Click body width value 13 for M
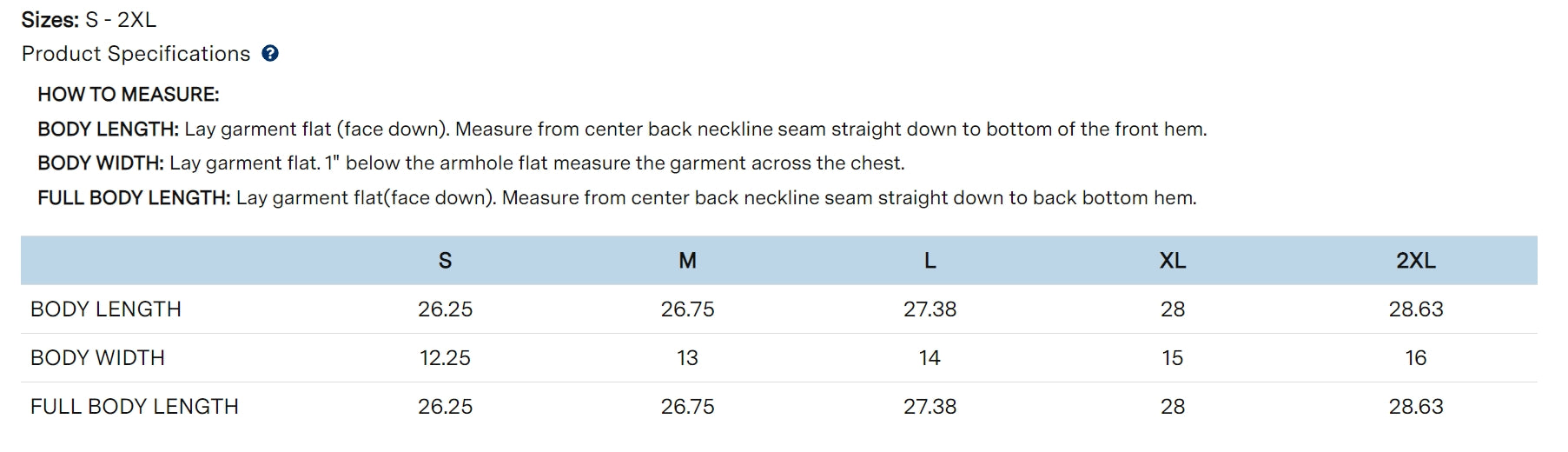1568x452 pixels. 687,358
